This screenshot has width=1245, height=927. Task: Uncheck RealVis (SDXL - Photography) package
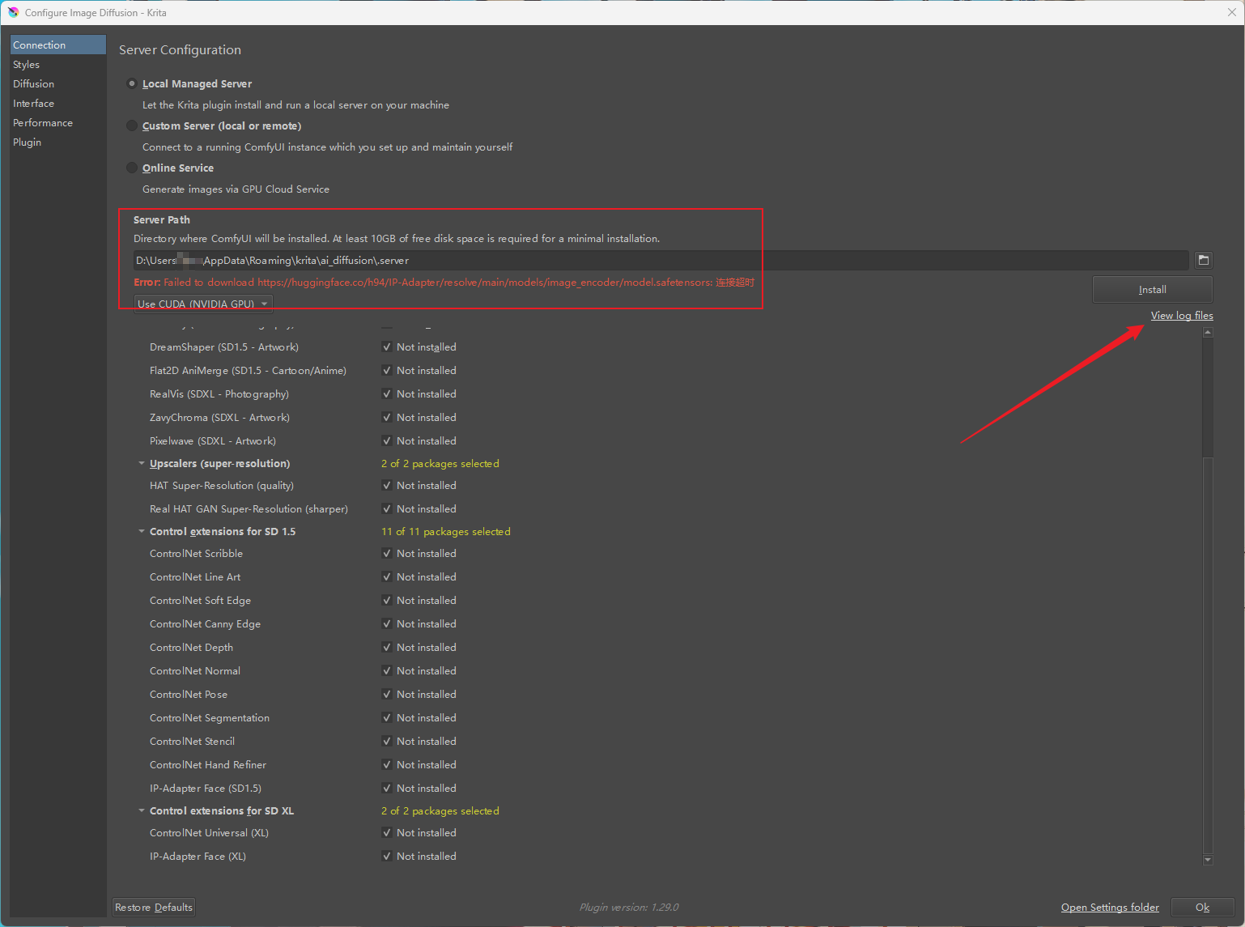coord(386,394)
